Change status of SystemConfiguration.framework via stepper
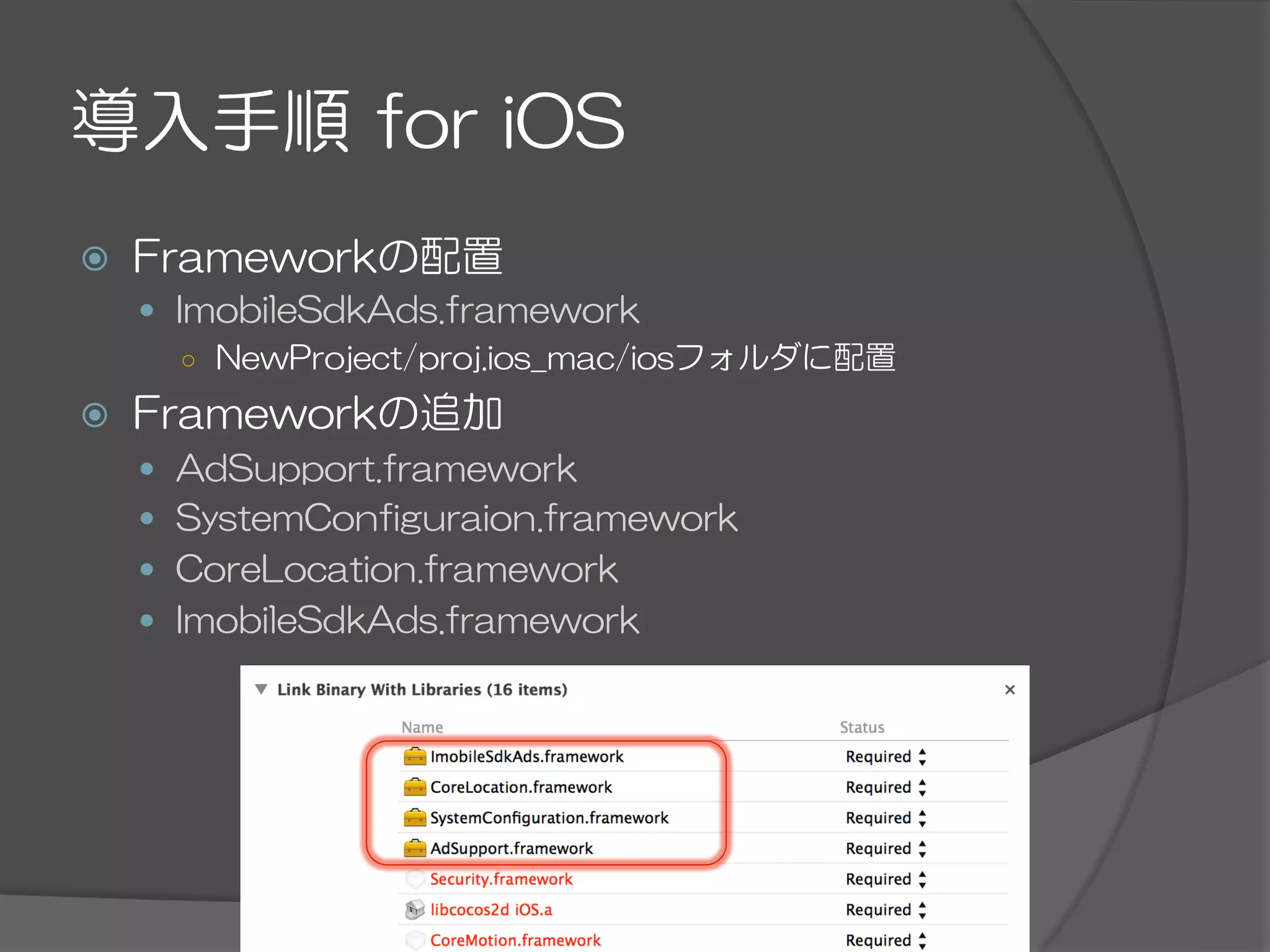The height and width of the screenshot is (952, 1270). point(922,818)
